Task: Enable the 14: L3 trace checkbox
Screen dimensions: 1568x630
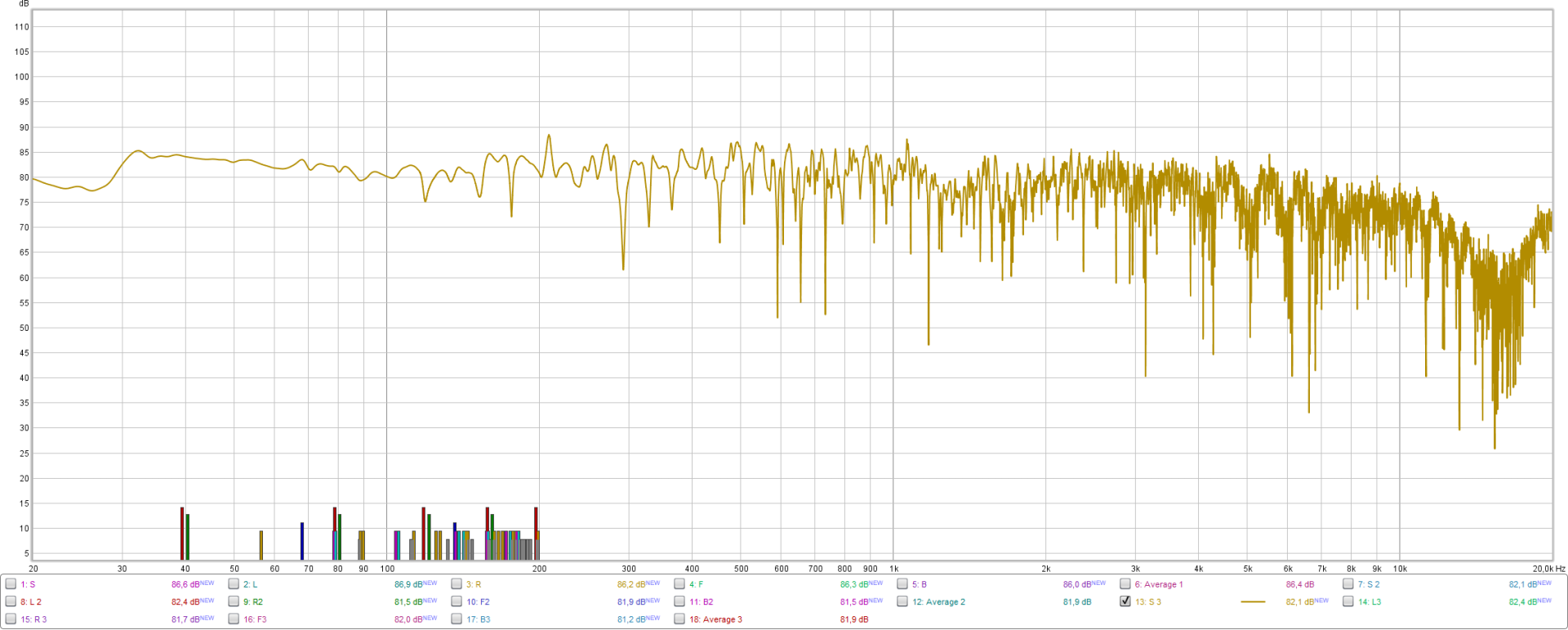Action: pos(1348,601)
